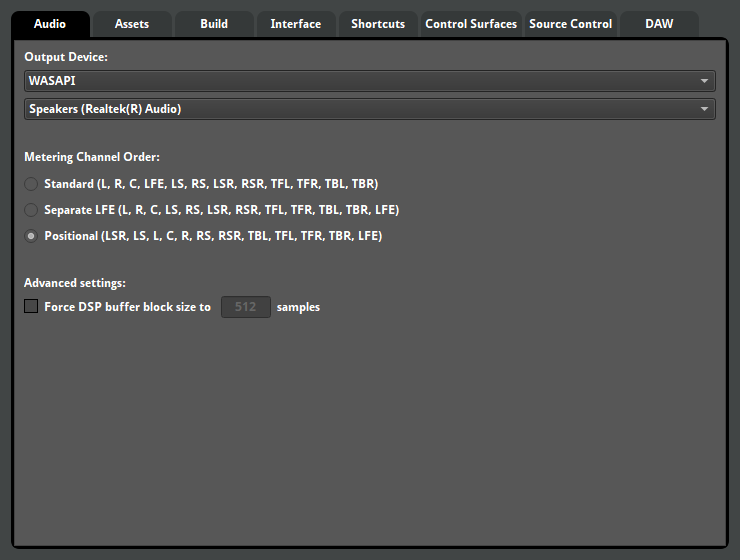The height and width of the screenshot is (560, 740).
Task: Expand the Speakers (Realtek(R) Audio) device dropdown
Action: (360, 109)
